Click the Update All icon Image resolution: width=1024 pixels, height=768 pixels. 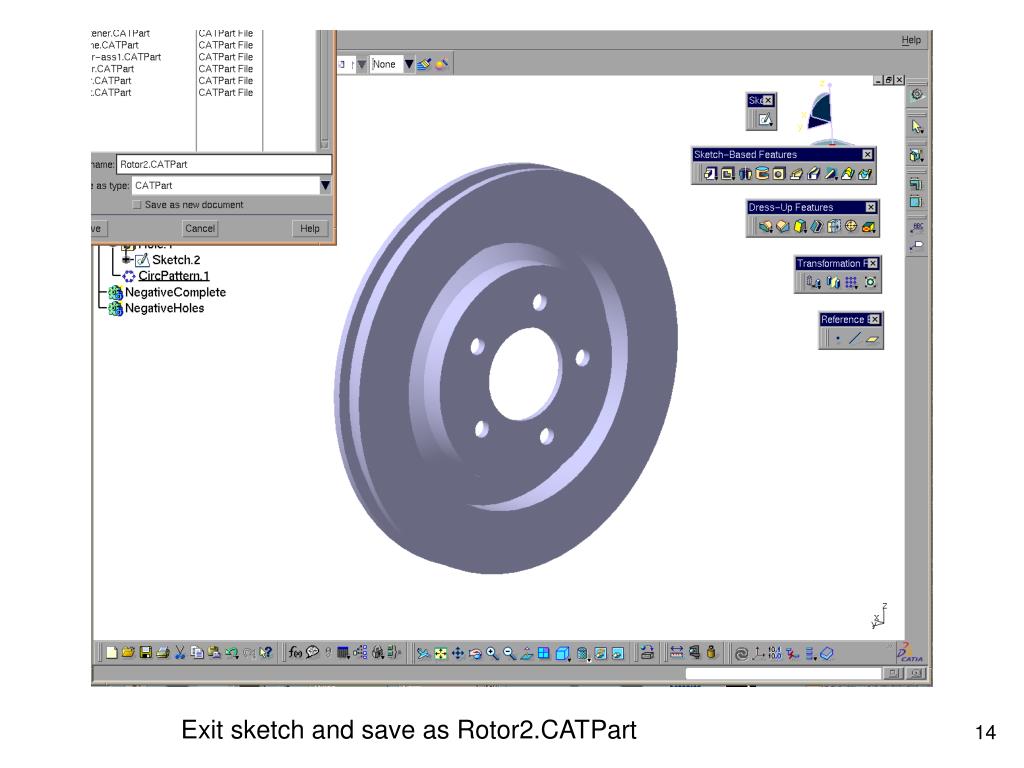(741, 653)
